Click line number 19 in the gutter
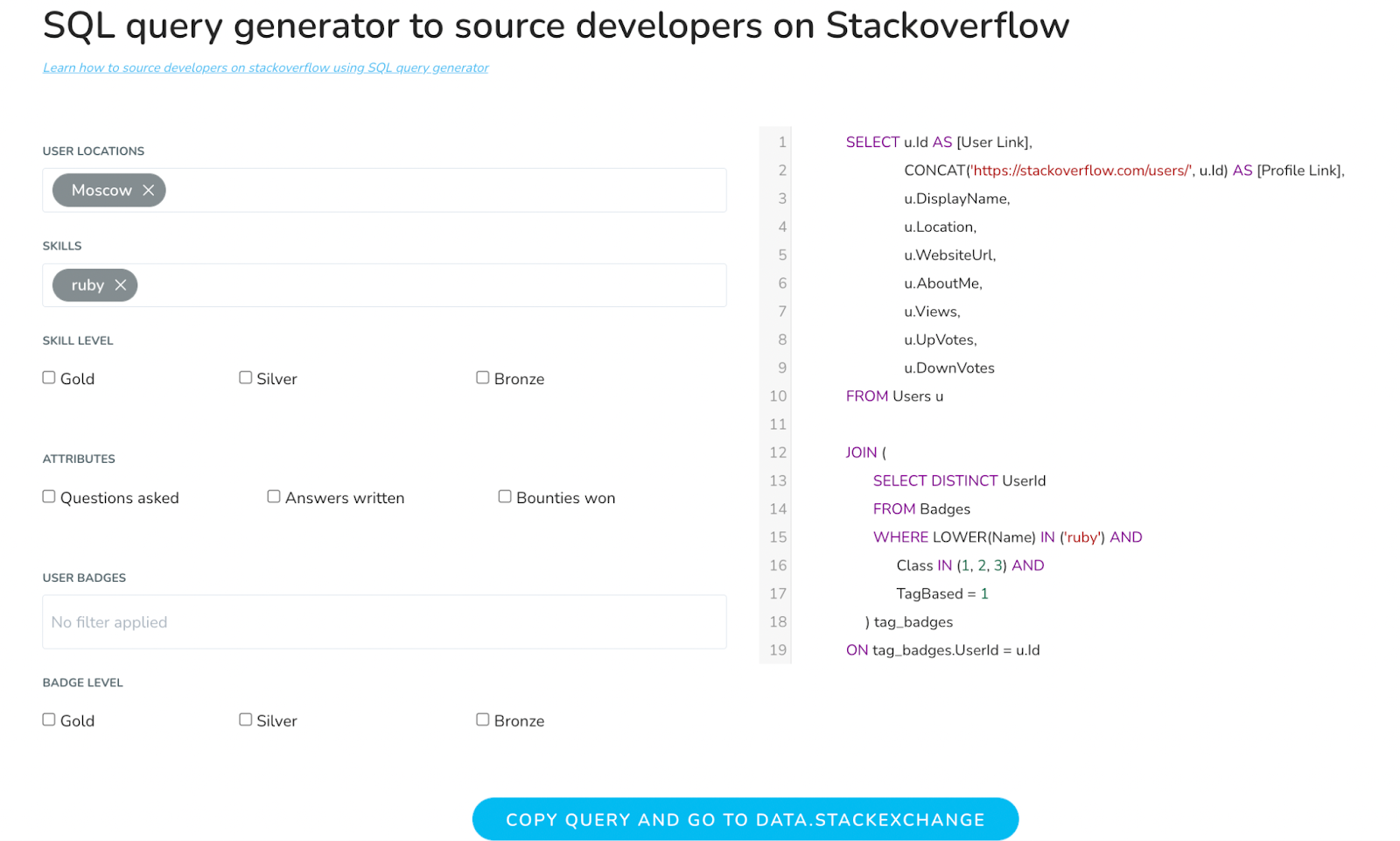 (x=778, y=650)
